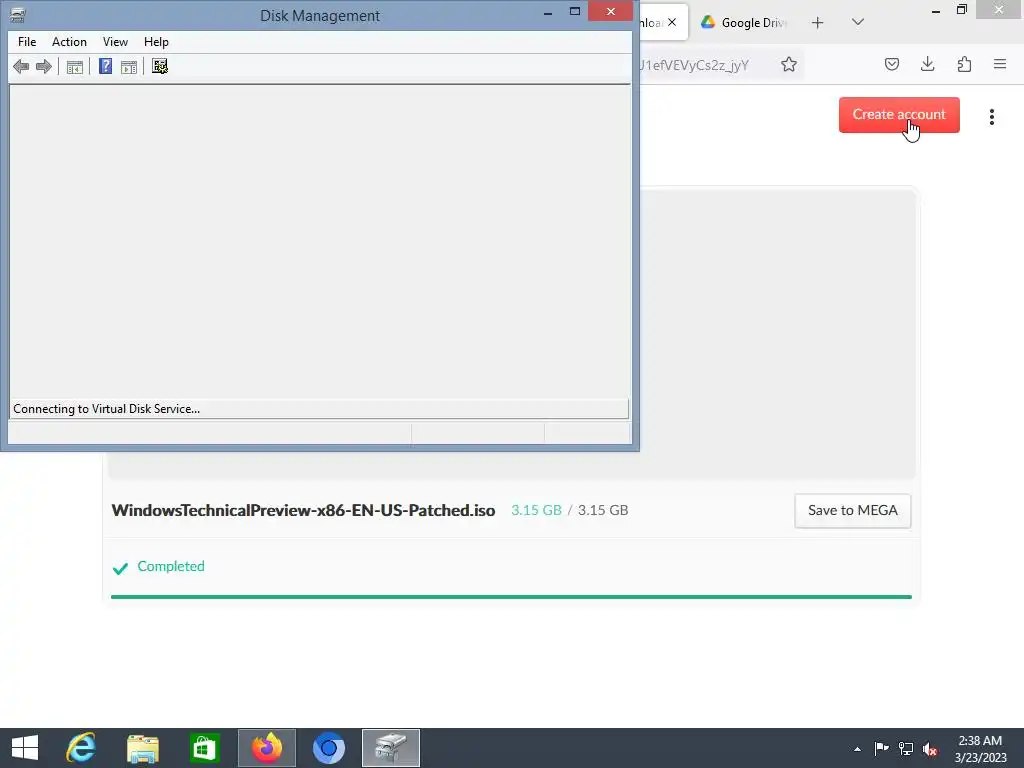Click the blue Help toolbar icon
The height and width of the screenshot is (768, 1024).
[105, 67]
